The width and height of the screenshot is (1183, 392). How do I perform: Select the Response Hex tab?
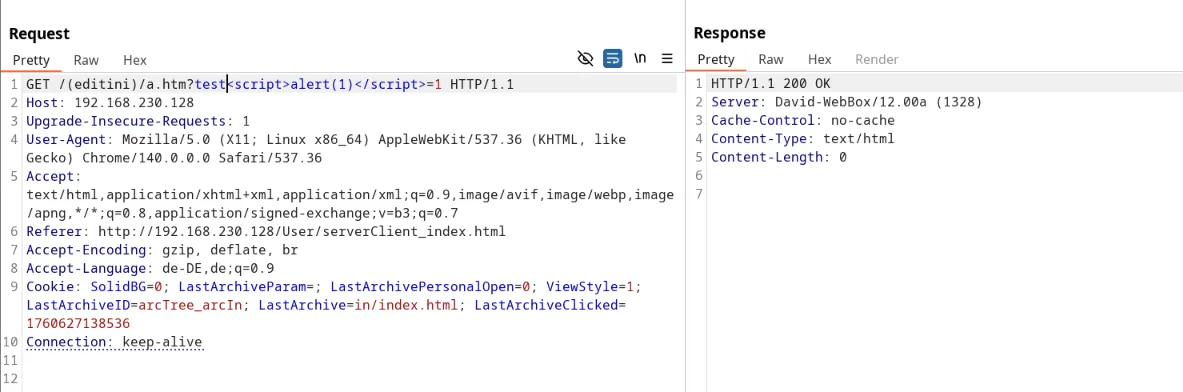click(x=819, y=60)
